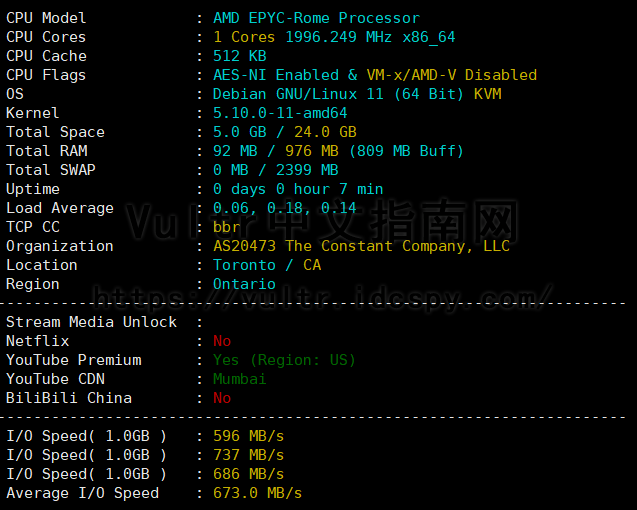This screenshot has height=510, width=637.
Task: Click the VM-x/AMD-V Disabled flag text
Action: [x=451, y=75]
